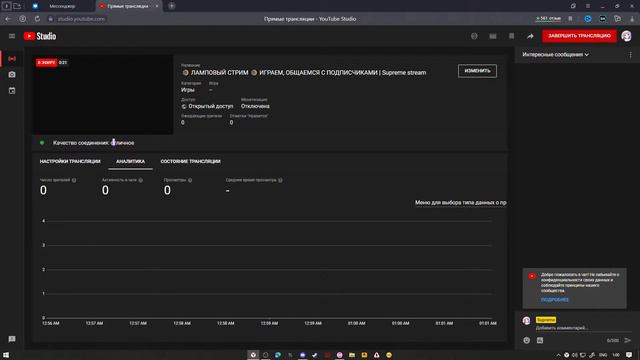
Task: Show info for Число зрителей metric
Action: pos(74,180)
